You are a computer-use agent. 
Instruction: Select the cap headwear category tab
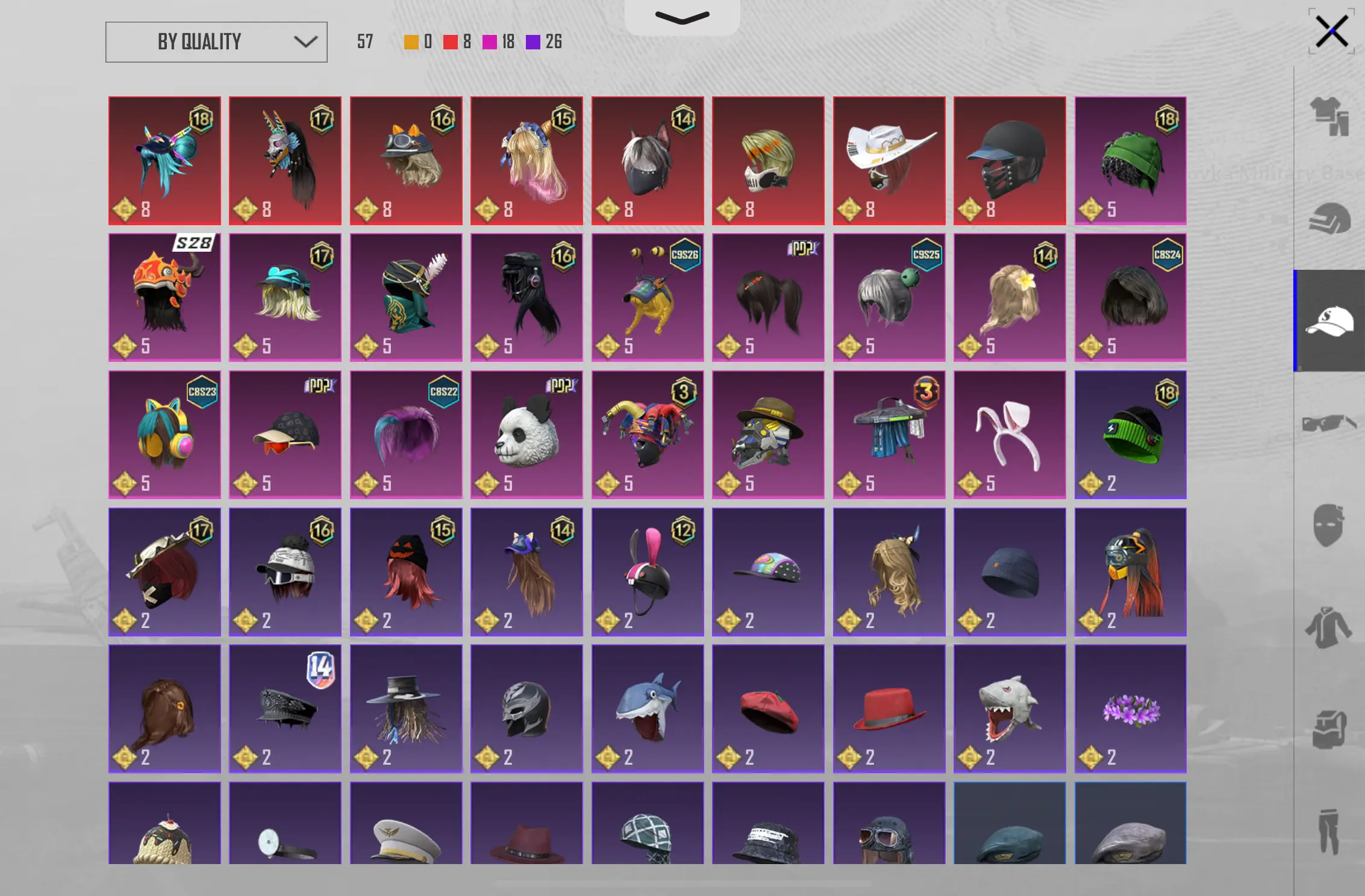pos(1329,320)
